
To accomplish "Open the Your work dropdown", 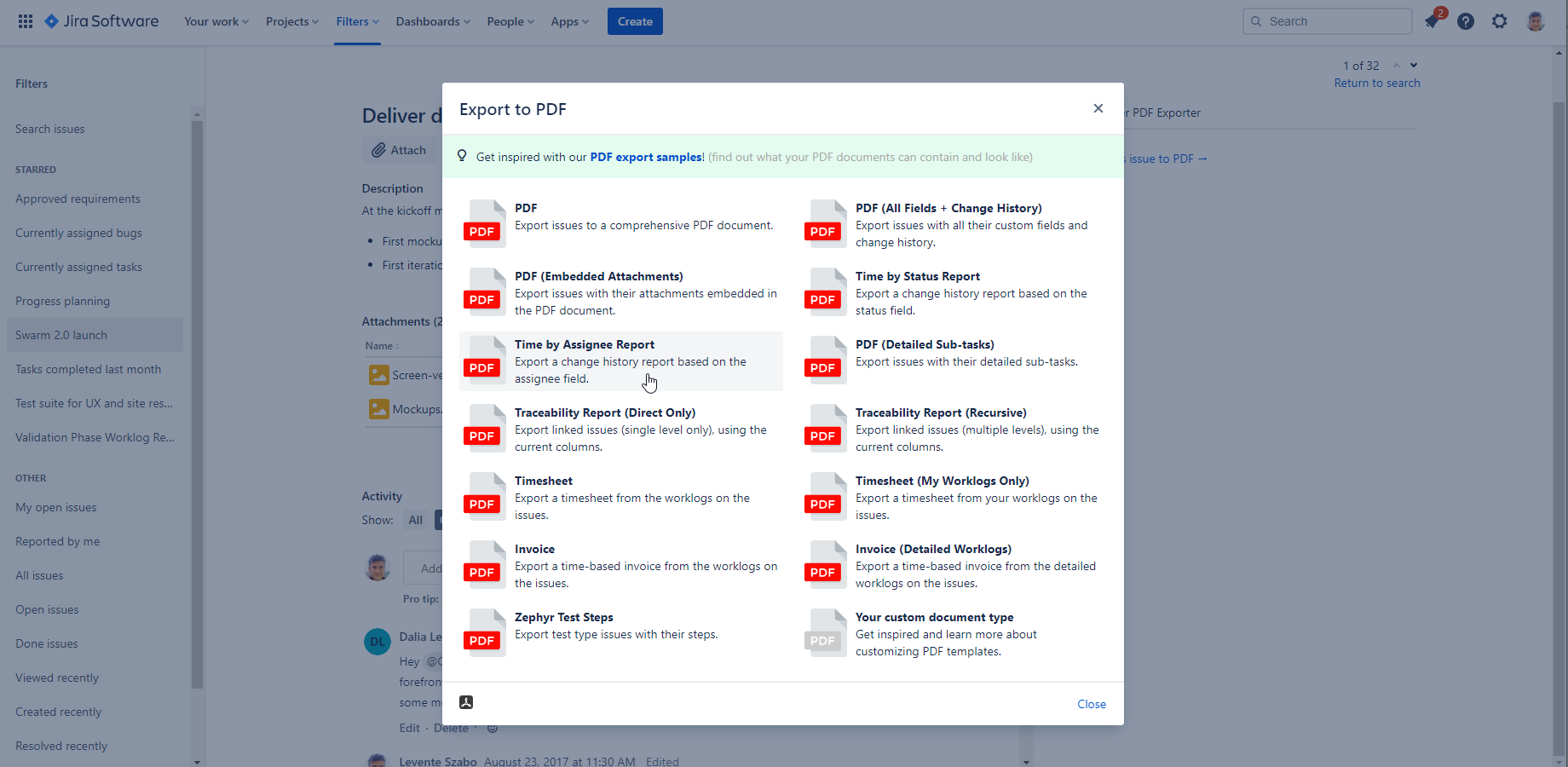I will pos(216,21).
